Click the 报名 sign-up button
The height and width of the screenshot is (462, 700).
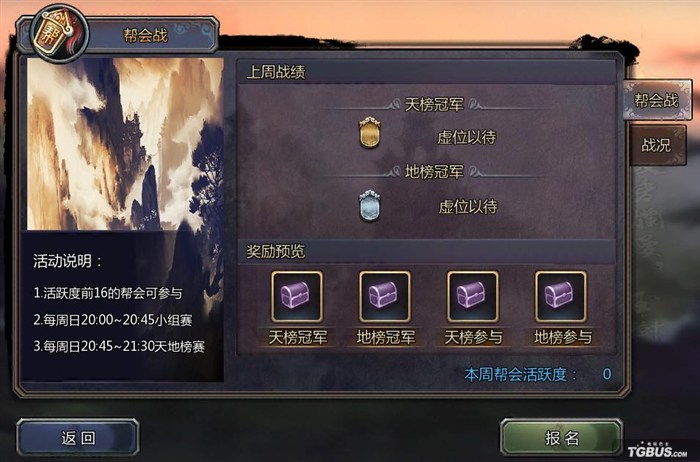(x=561, y=438)
